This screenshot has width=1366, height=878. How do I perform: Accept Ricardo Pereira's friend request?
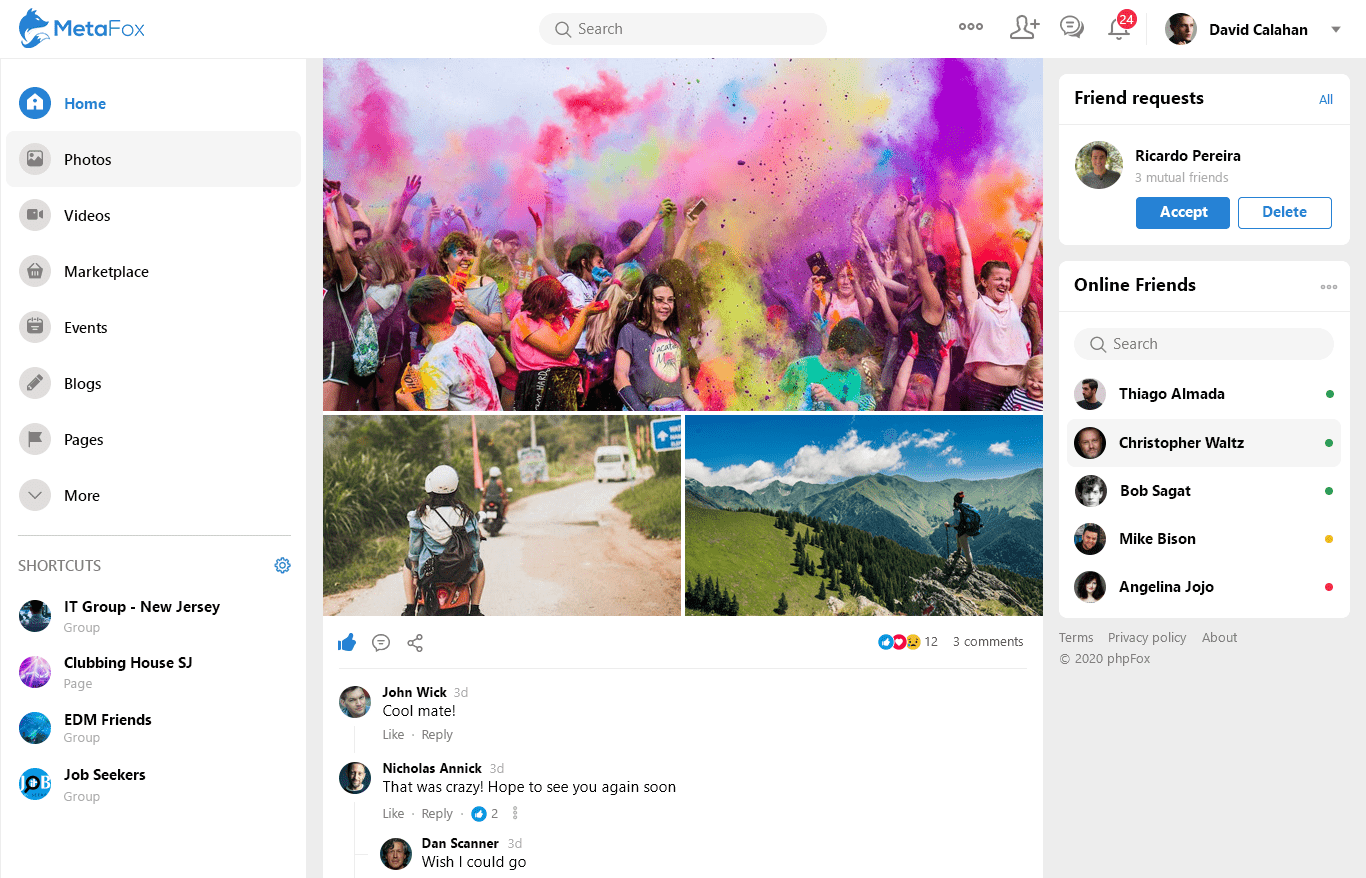pyautogui.click(x=1183, y=213)
